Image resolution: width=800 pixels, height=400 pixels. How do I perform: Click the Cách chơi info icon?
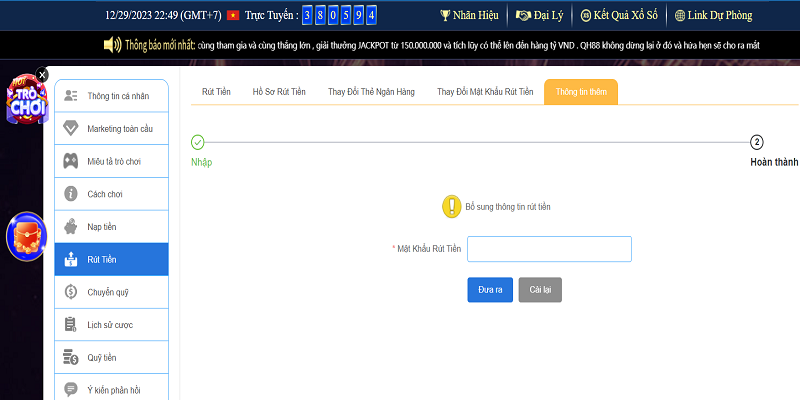click(71, 194)
